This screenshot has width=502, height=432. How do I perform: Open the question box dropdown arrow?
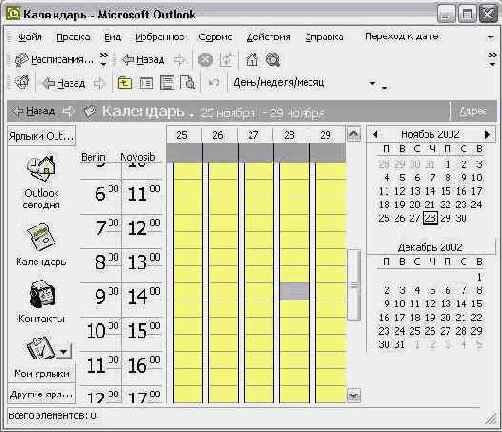pos(491,37)
